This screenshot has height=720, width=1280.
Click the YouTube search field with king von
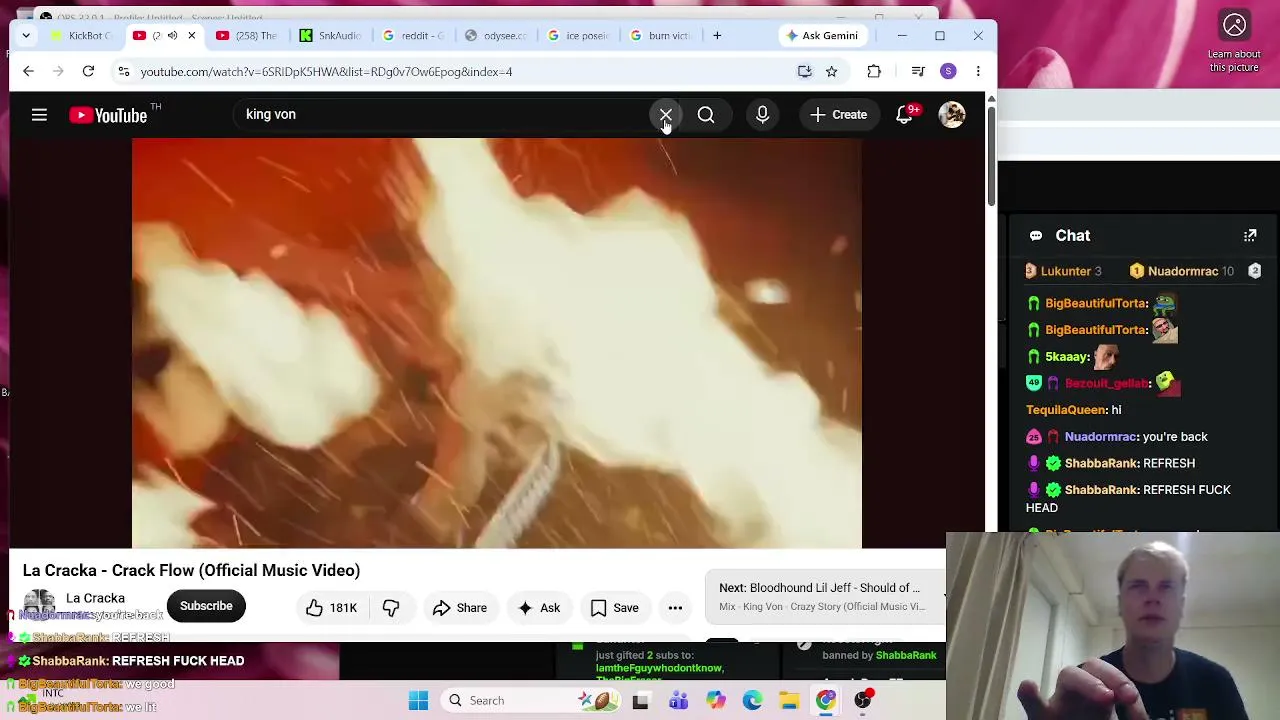click(x=440, y=115)
